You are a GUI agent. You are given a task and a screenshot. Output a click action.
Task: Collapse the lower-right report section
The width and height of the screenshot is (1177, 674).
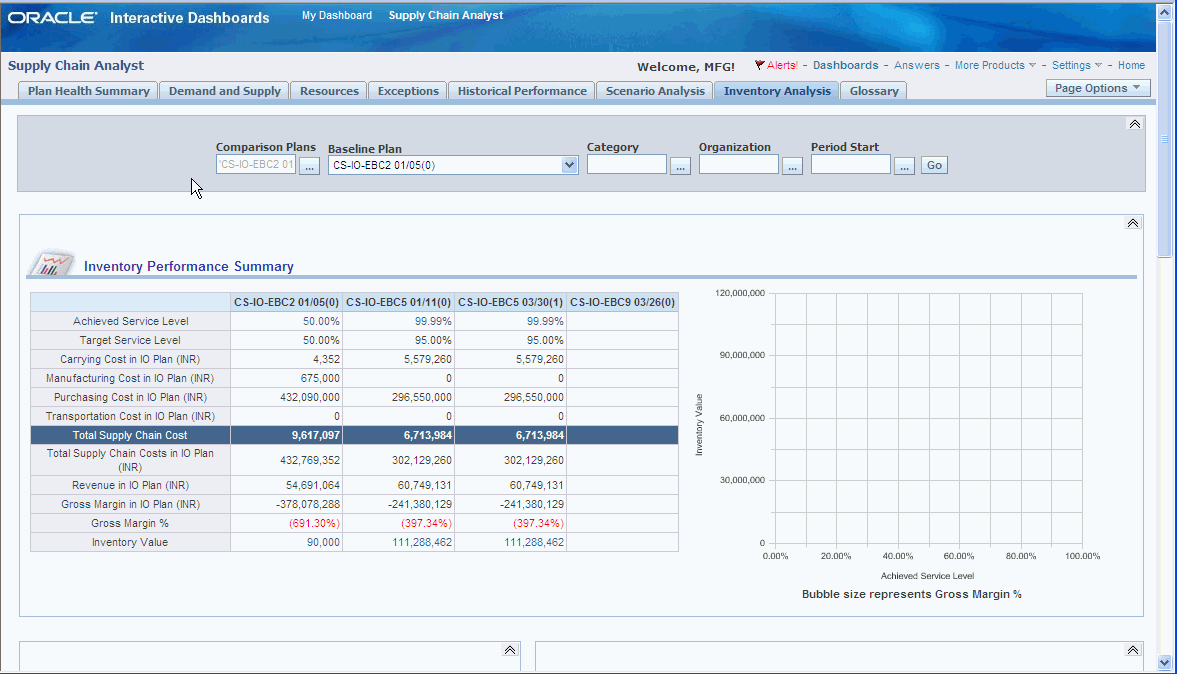(x=1133, y=650)
